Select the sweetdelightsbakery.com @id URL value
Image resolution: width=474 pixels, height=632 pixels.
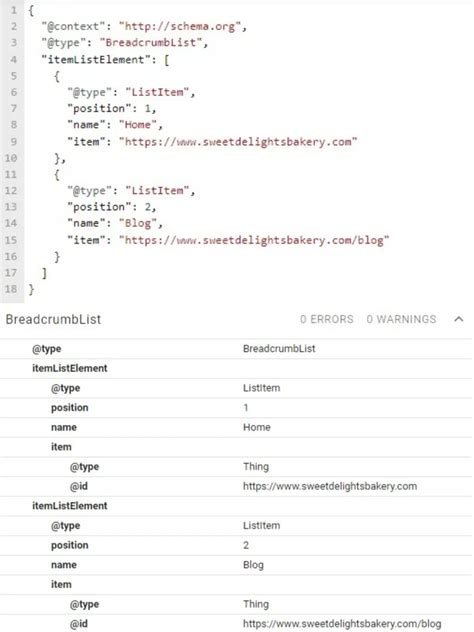330,486
